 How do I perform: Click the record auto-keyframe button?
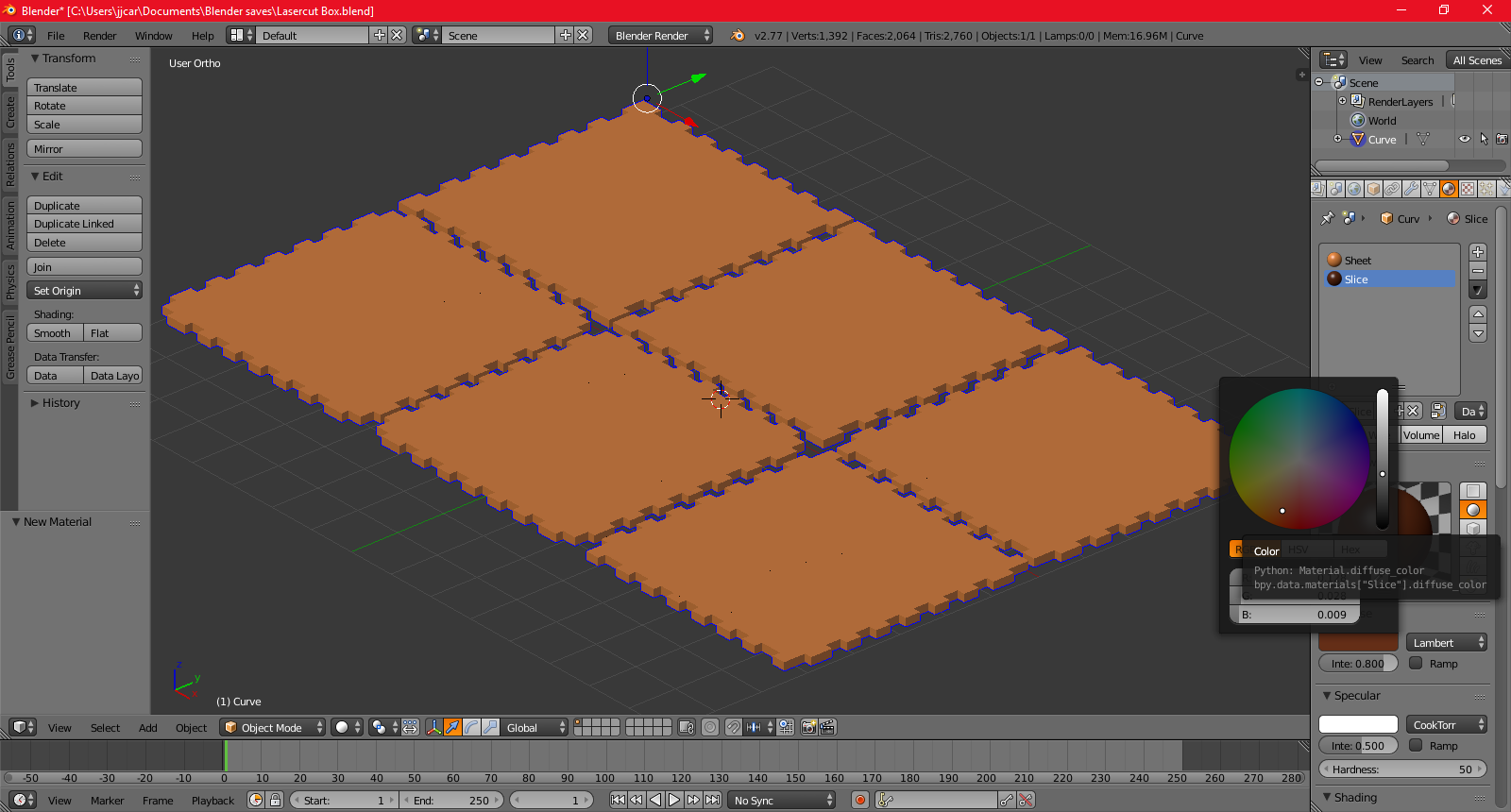pyautogui.click(x=859, y=800)
